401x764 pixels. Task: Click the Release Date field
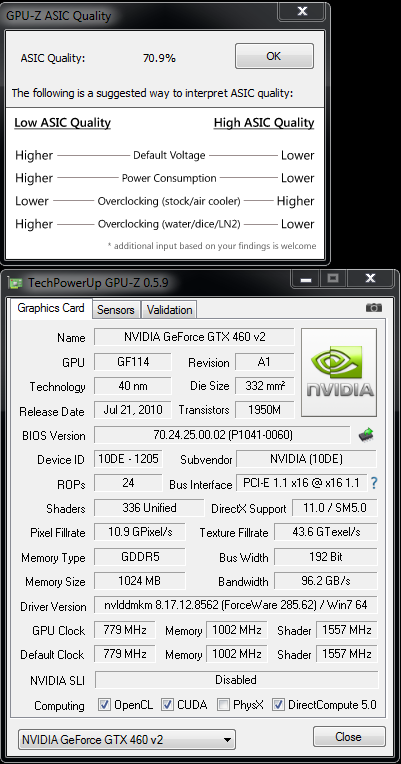click(133, 410)
